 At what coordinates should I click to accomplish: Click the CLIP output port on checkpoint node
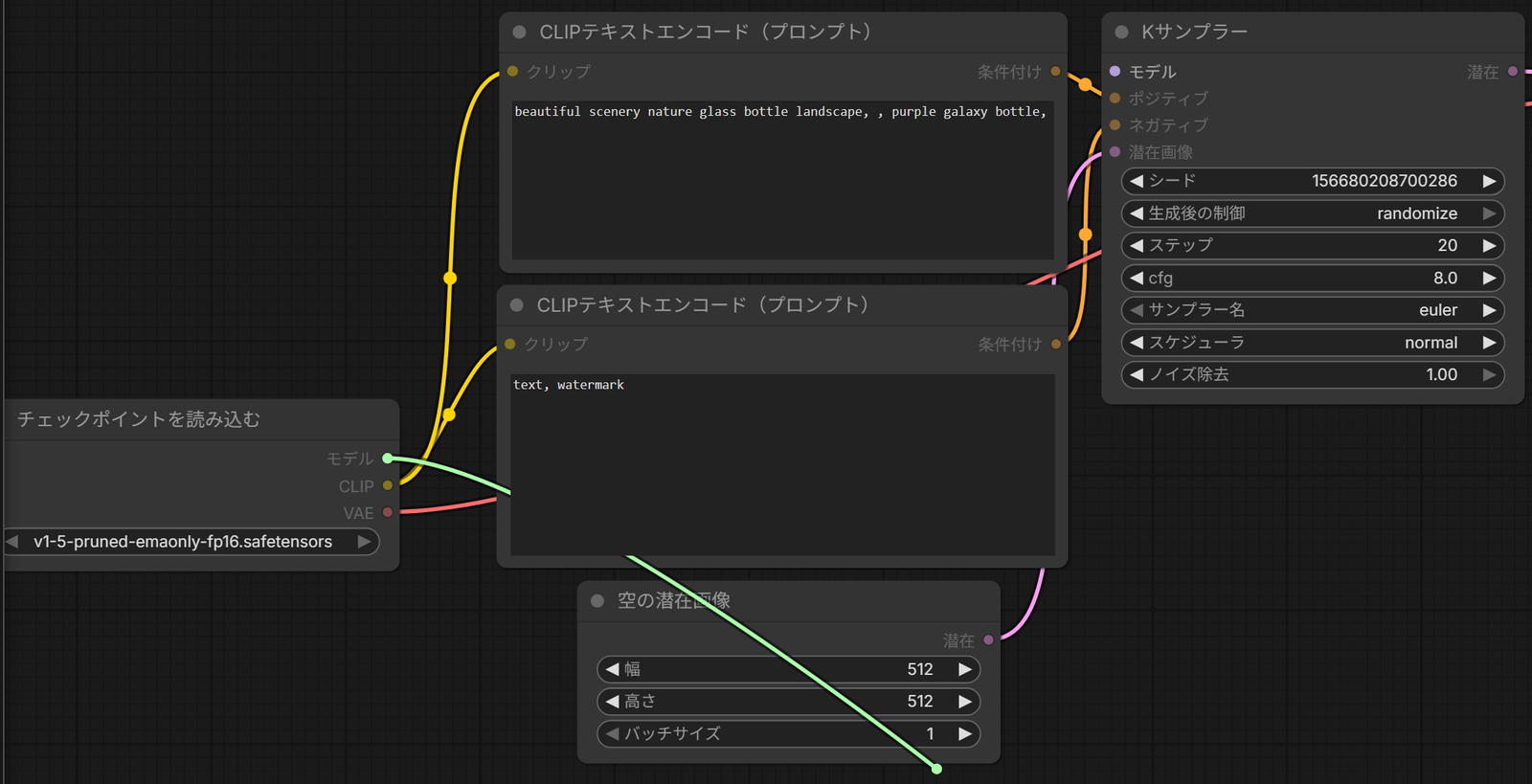(x=388, y=485)
